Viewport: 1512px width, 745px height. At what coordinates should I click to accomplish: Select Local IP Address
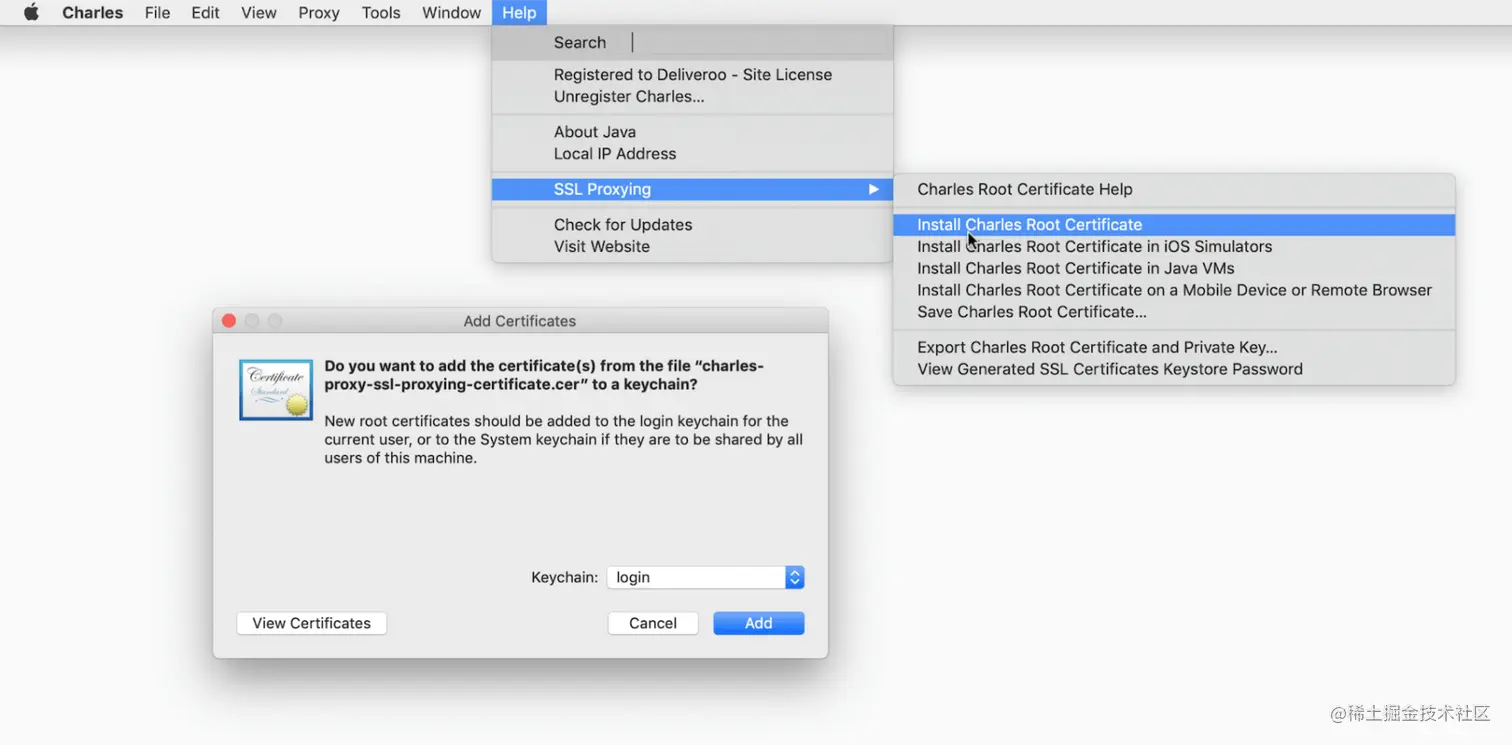[x=692, y=154]
